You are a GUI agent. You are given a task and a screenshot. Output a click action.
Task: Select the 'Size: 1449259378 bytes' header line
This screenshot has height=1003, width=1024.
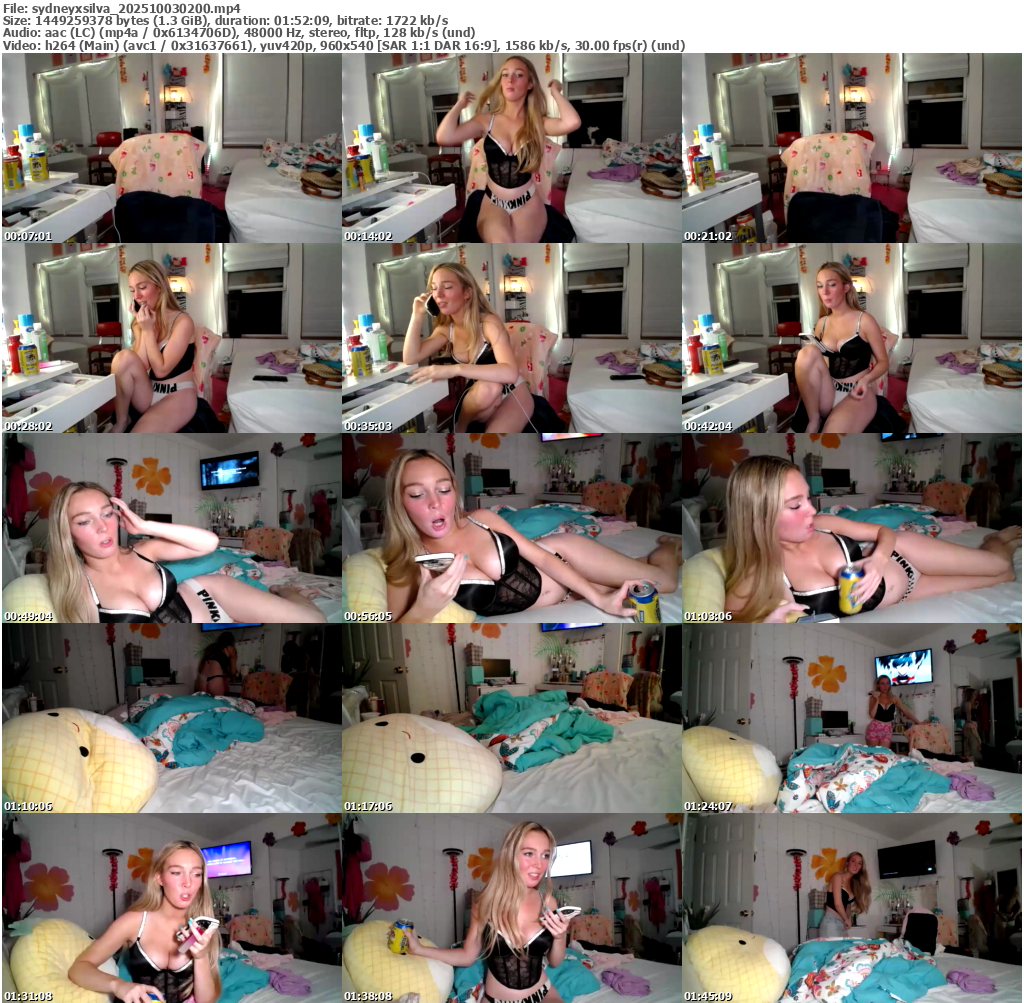pos(225,20)
